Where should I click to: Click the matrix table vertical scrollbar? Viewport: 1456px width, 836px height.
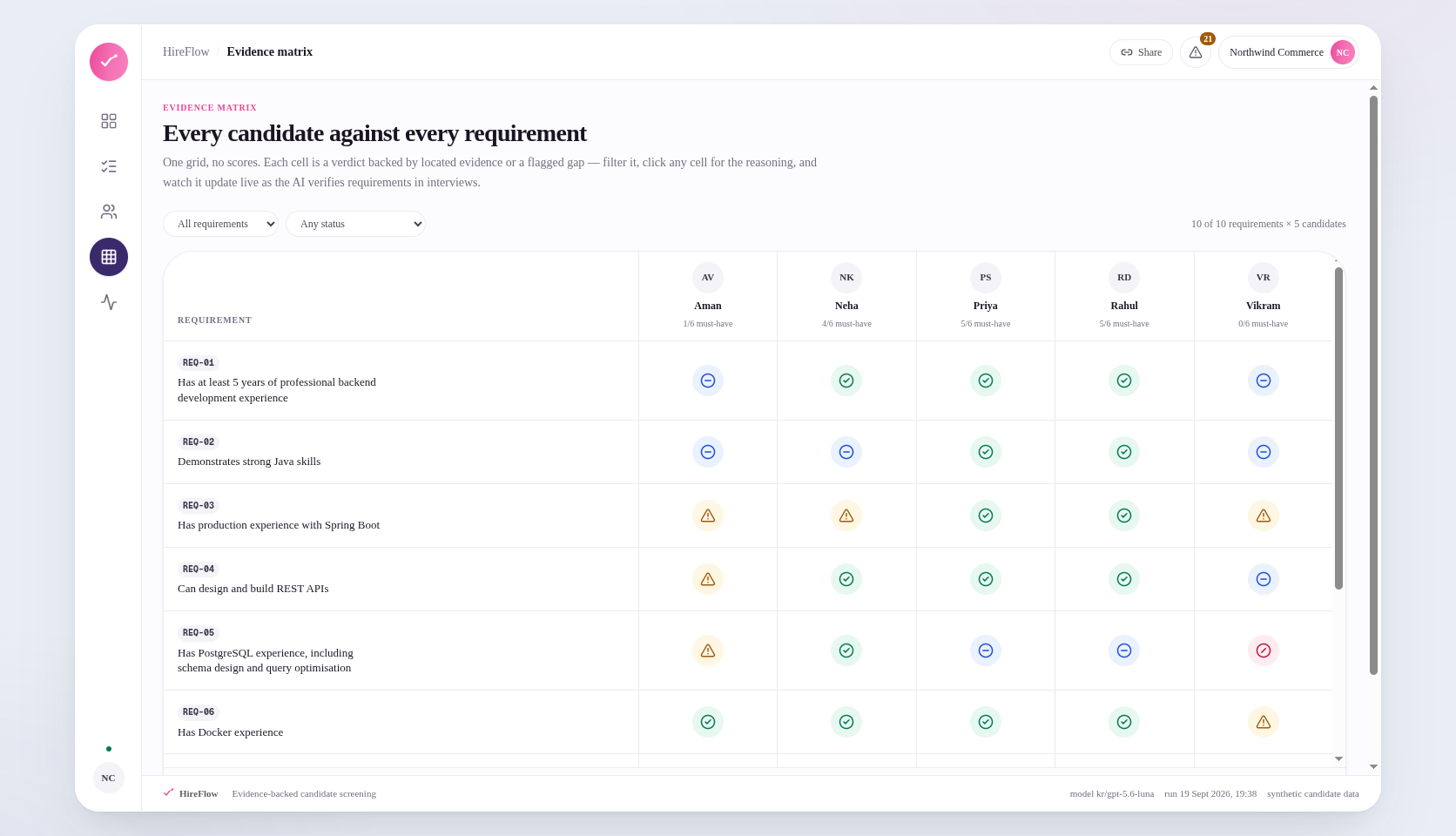(1338, 428)
